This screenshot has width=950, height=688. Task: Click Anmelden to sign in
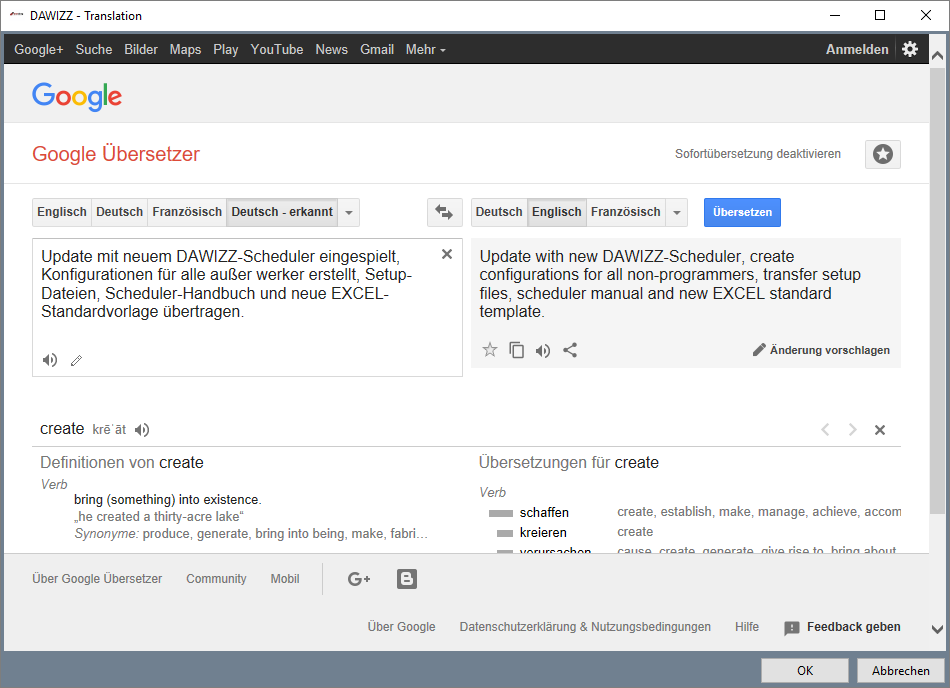tap(857, 50)
